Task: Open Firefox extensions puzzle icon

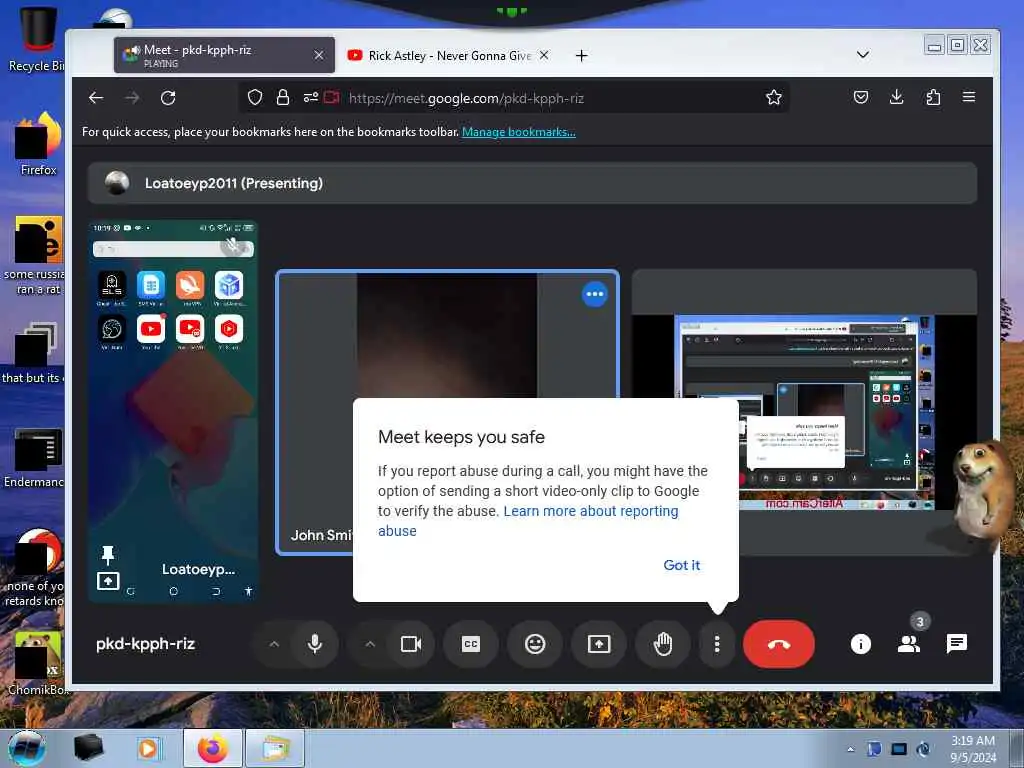Action: (x=933, y=97)
